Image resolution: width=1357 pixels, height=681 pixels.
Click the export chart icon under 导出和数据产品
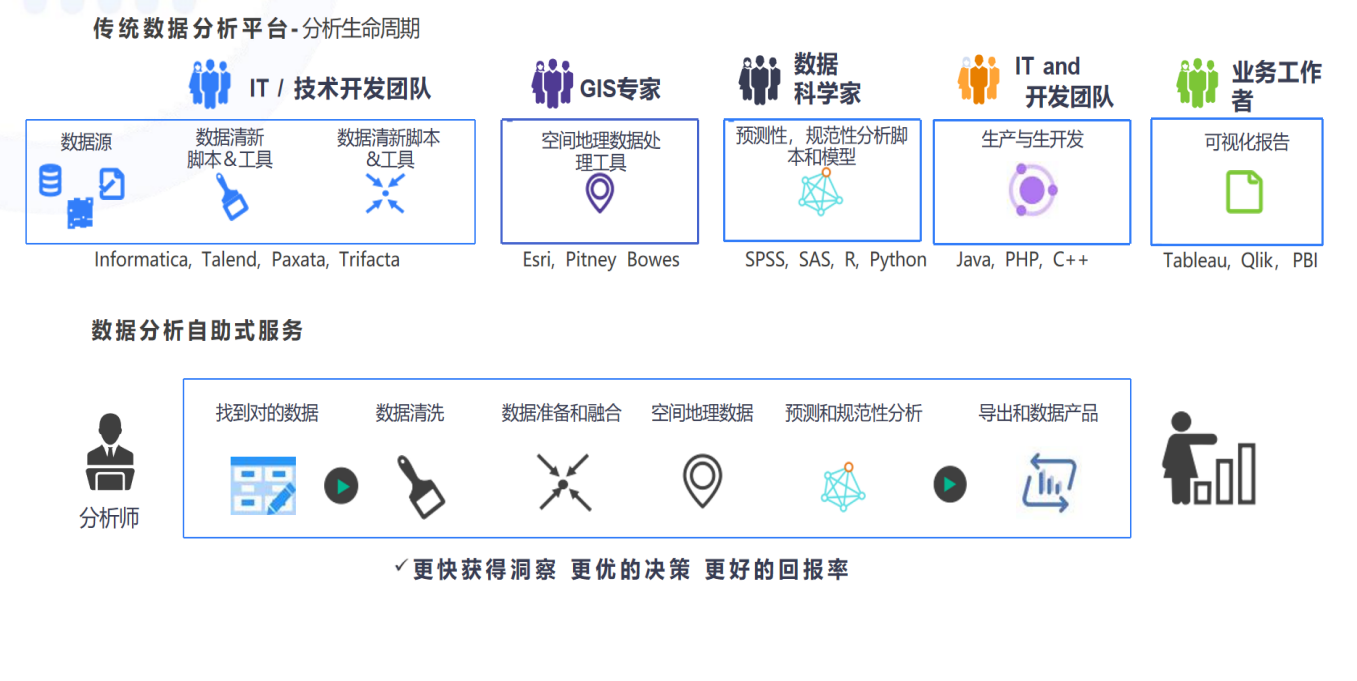coord(1049,483)
